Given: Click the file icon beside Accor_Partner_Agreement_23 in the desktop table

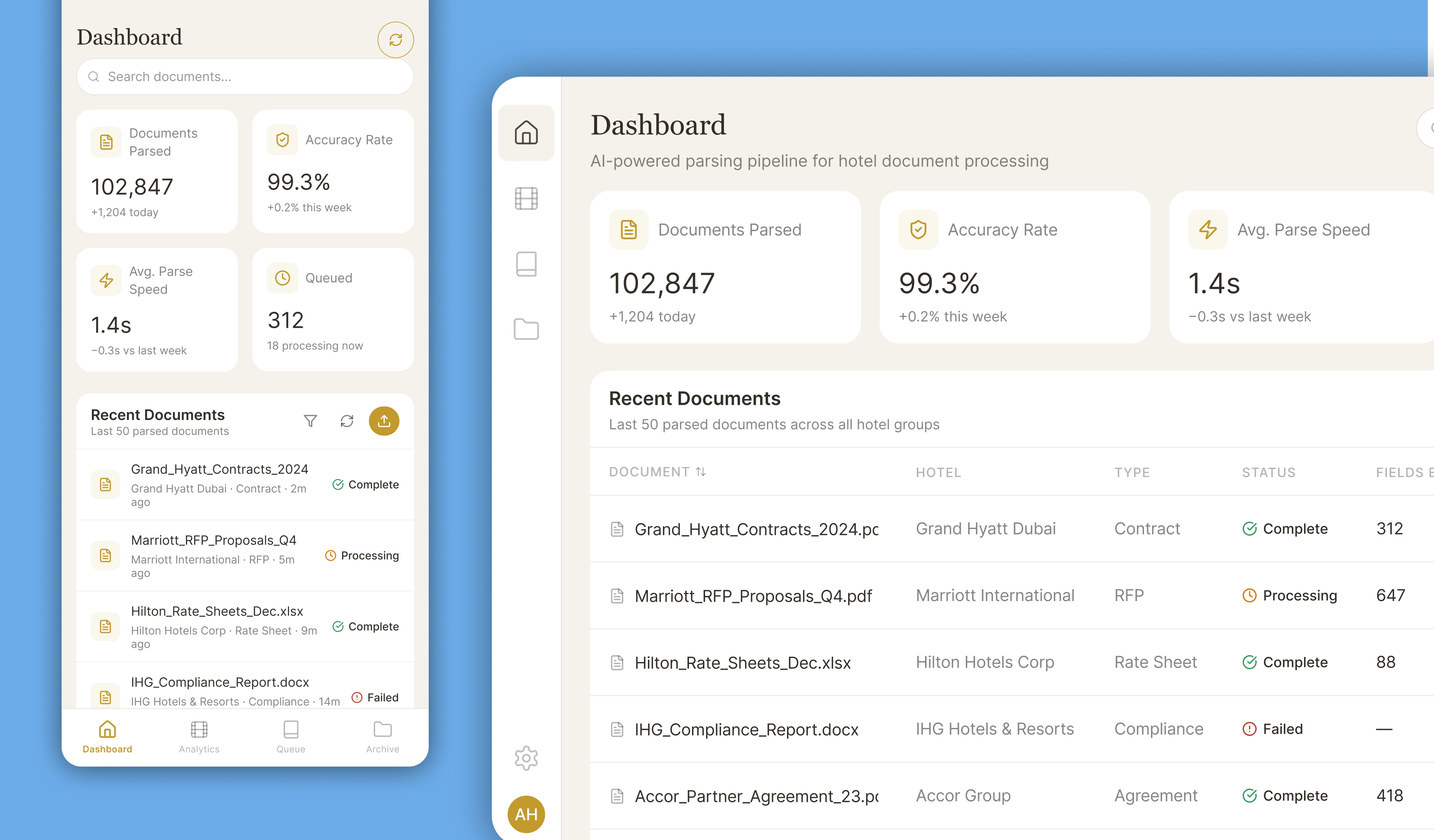Looking at the screenshot, I should (617, 796).
